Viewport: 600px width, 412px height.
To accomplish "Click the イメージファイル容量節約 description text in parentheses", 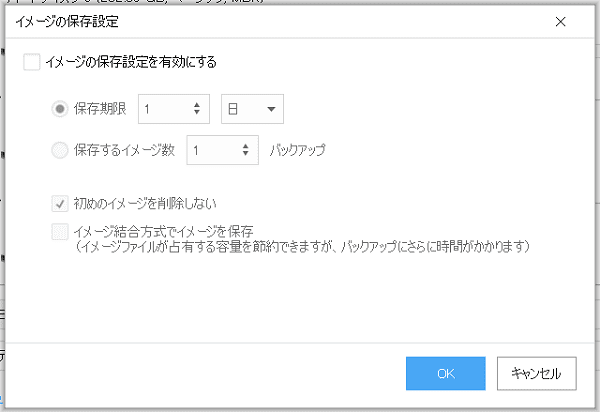I will (300, 245).
